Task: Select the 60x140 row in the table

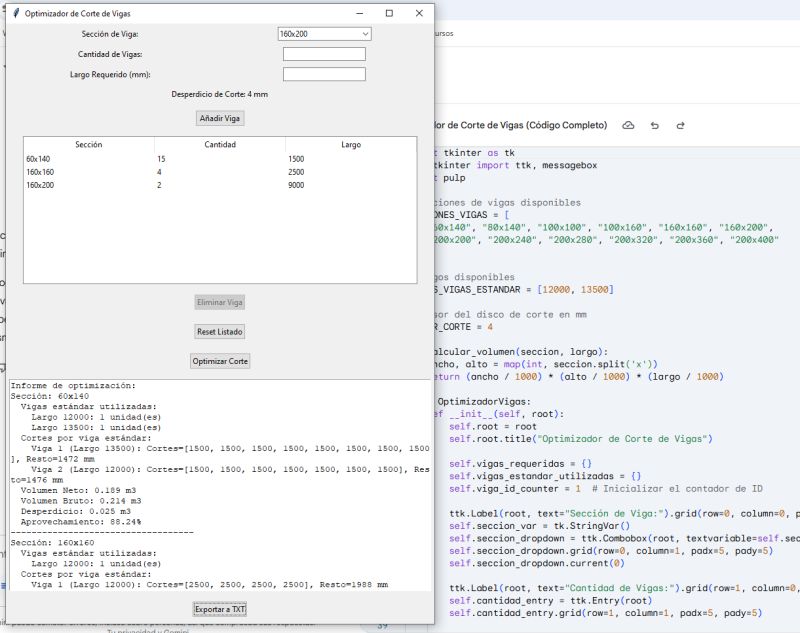Action: pyautogui.click(x=220, y=159)
